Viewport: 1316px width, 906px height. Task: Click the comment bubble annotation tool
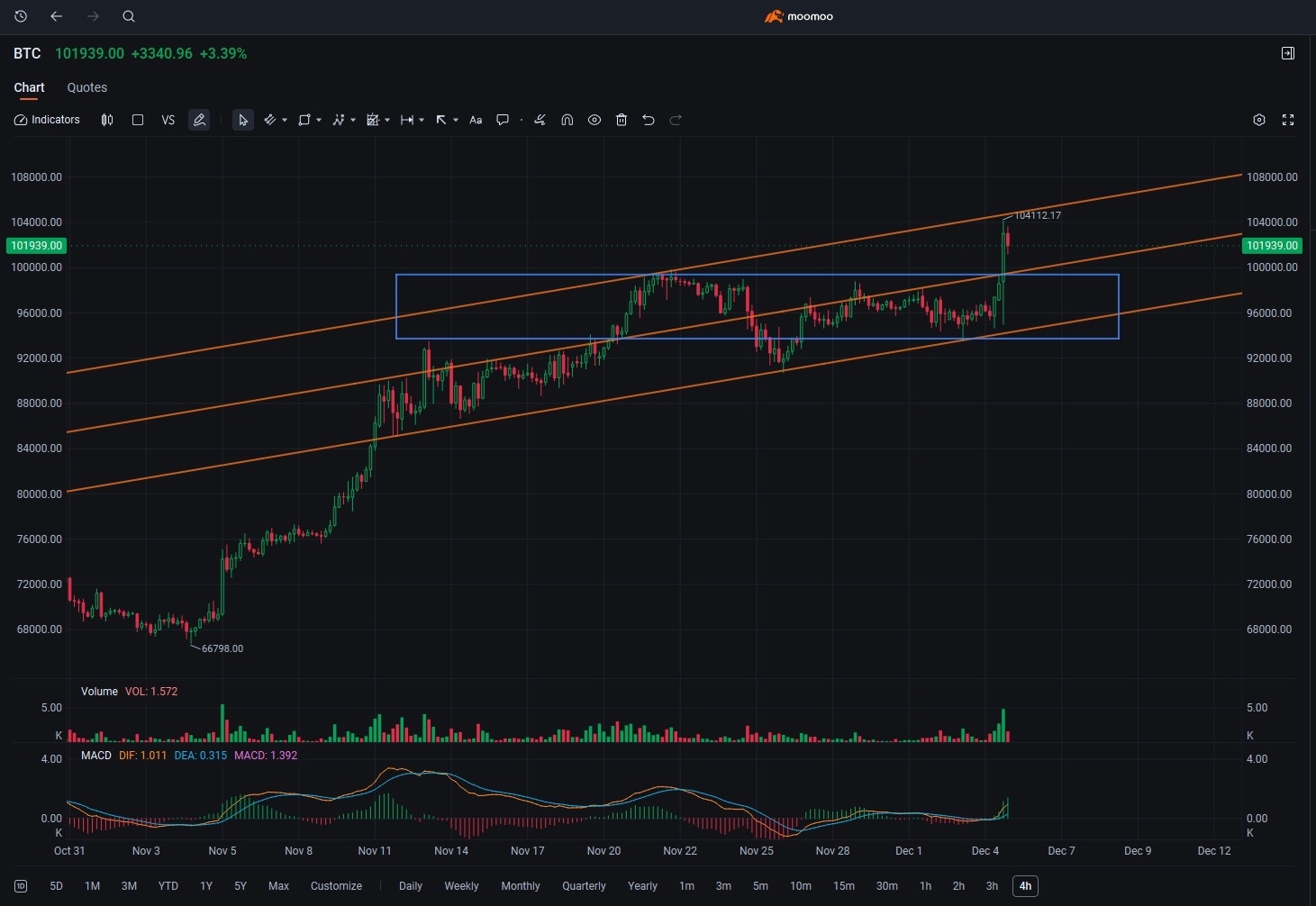(503, 120)
